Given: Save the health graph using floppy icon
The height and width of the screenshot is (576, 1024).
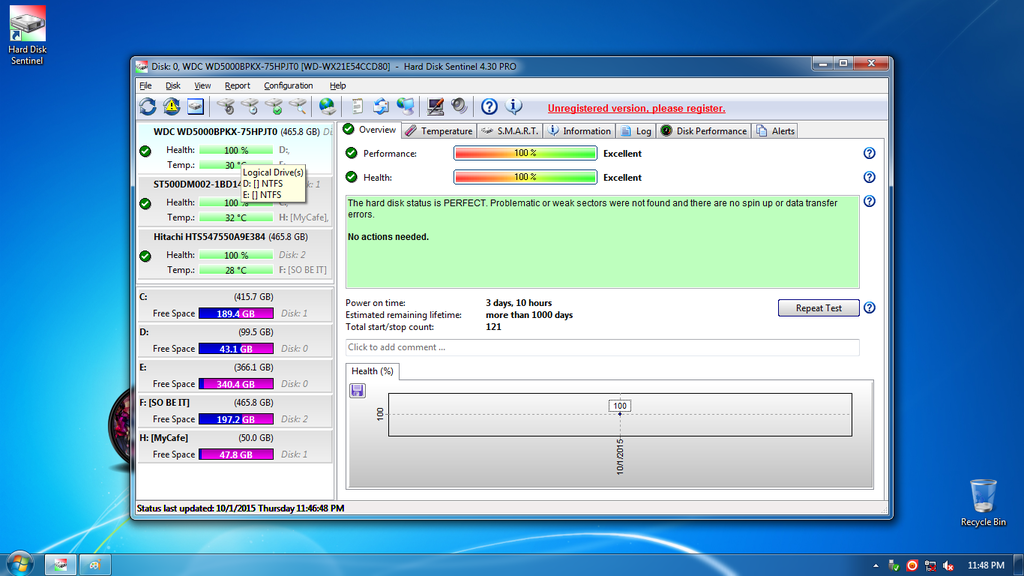Looking at the screenshot, I should tap(357, 390).
